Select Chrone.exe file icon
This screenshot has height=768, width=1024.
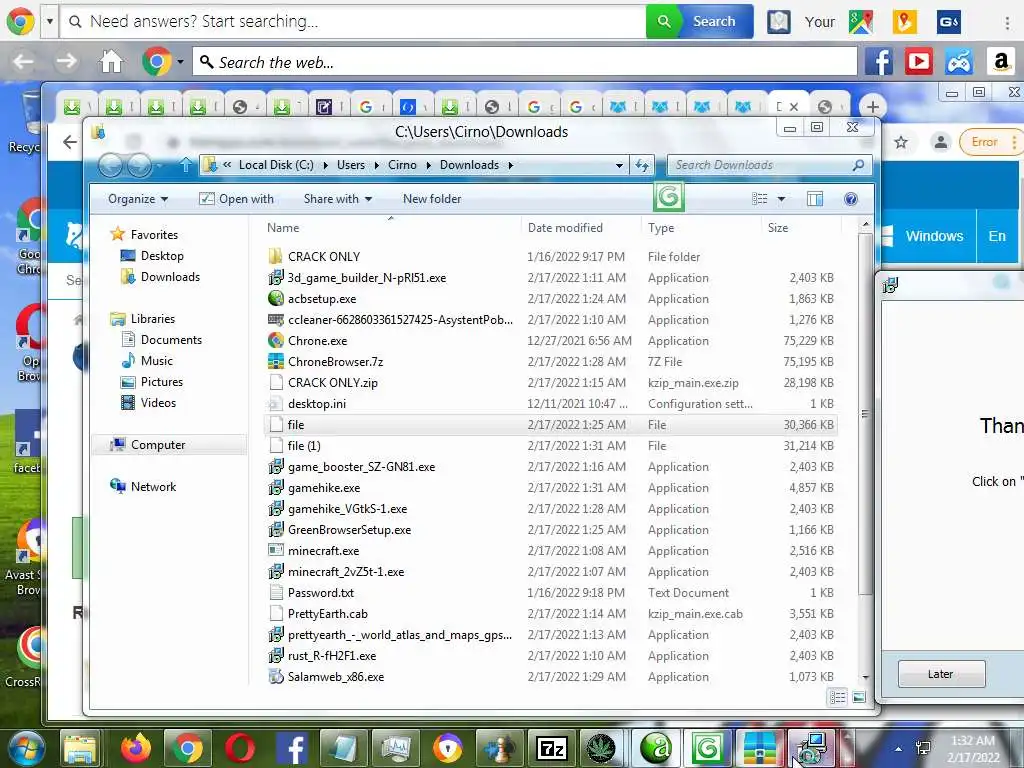(276, 340)
